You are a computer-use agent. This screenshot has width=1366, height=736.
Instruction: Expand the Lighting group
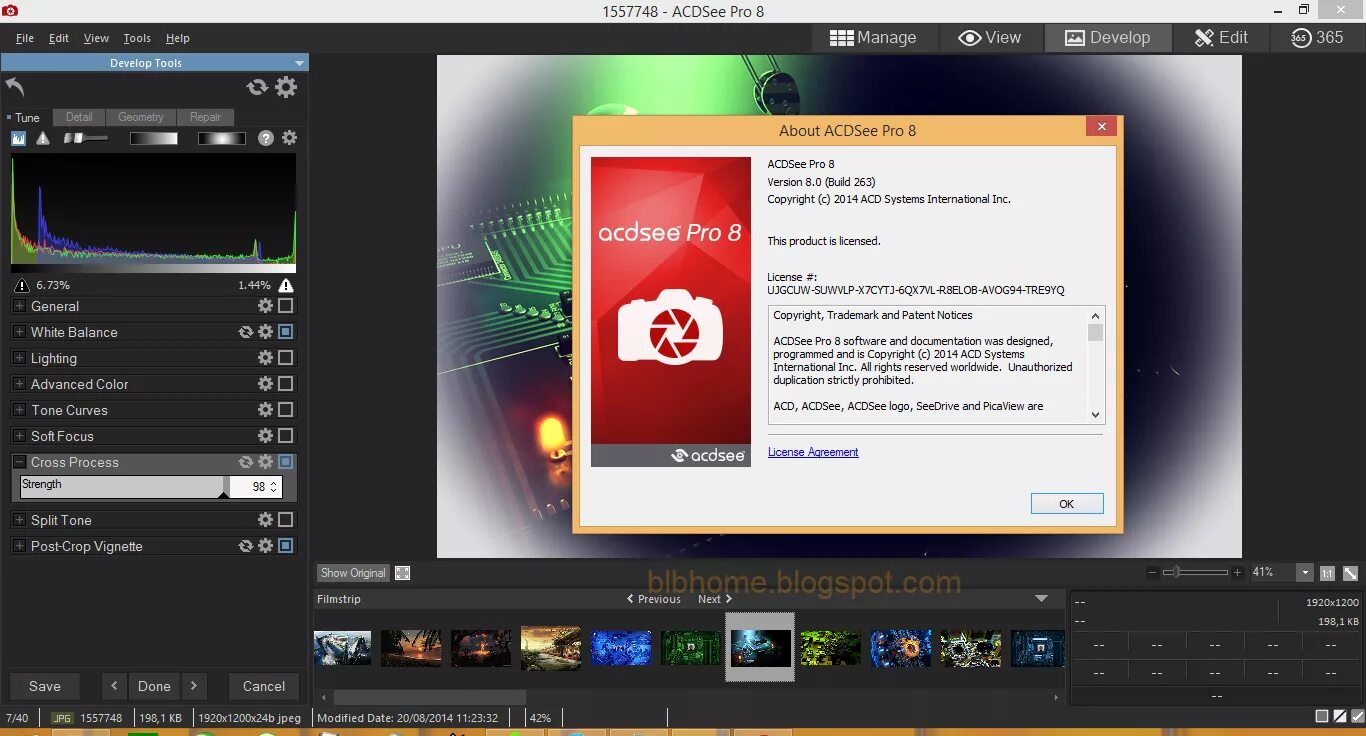point(19,358)
